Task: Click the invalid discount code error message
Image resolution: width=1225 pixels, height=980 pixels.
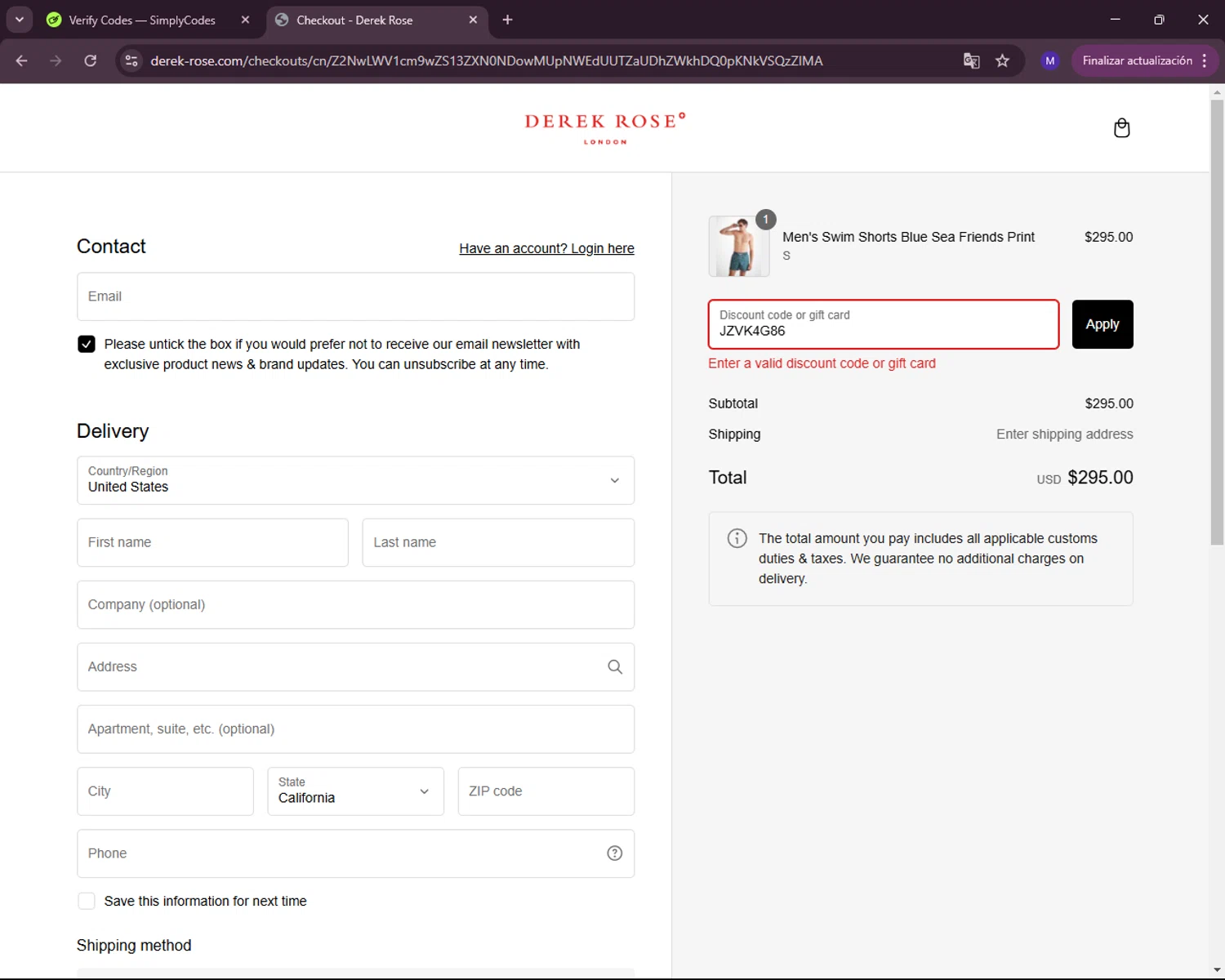Action: 822,363
